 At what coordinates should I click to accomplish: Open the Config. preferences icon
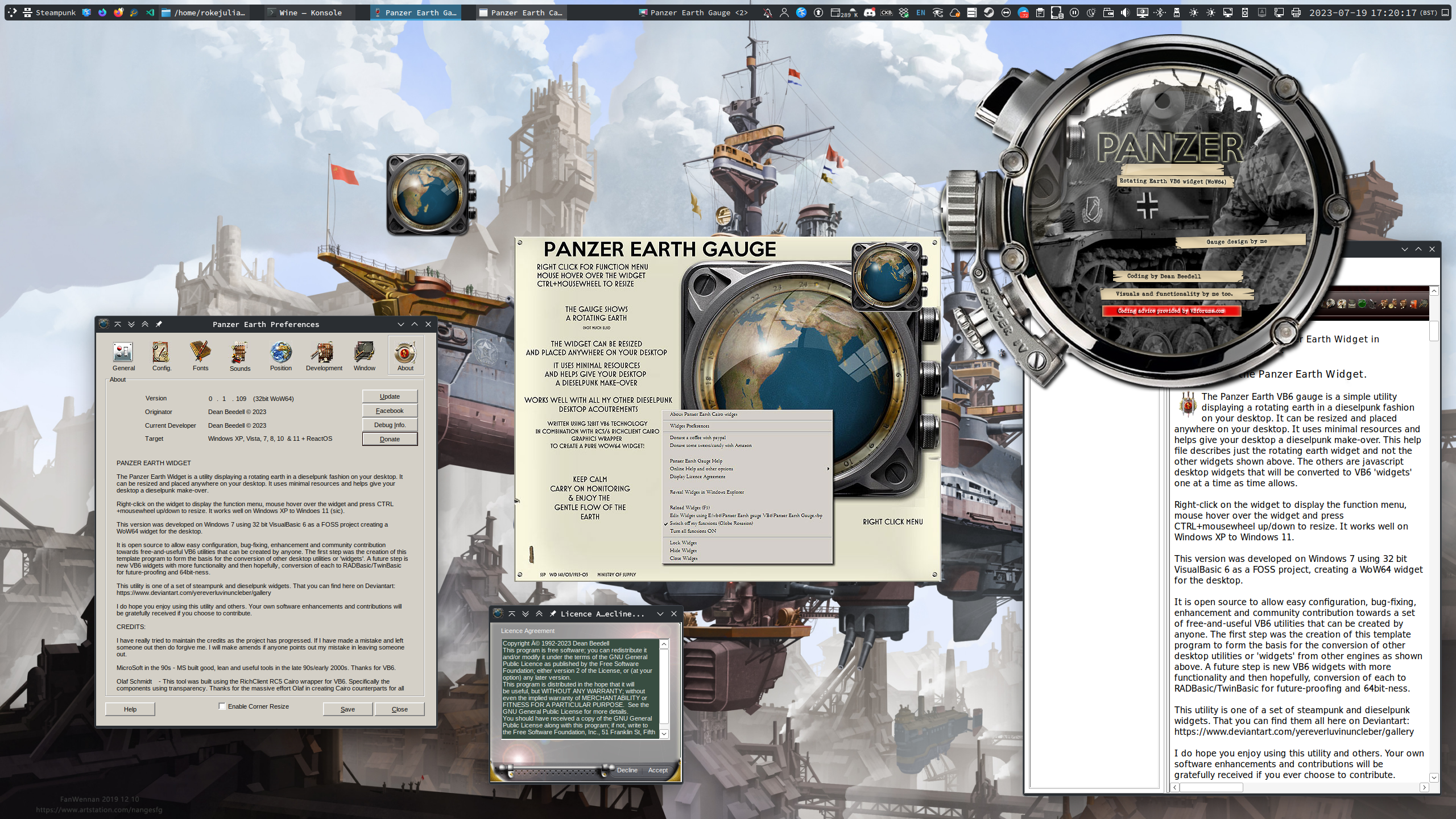[161, 353]
